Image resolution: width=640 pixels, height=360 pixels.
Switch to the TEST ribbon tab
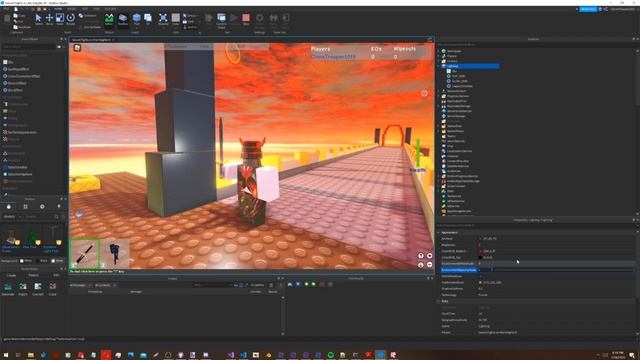tap(84, 9)
